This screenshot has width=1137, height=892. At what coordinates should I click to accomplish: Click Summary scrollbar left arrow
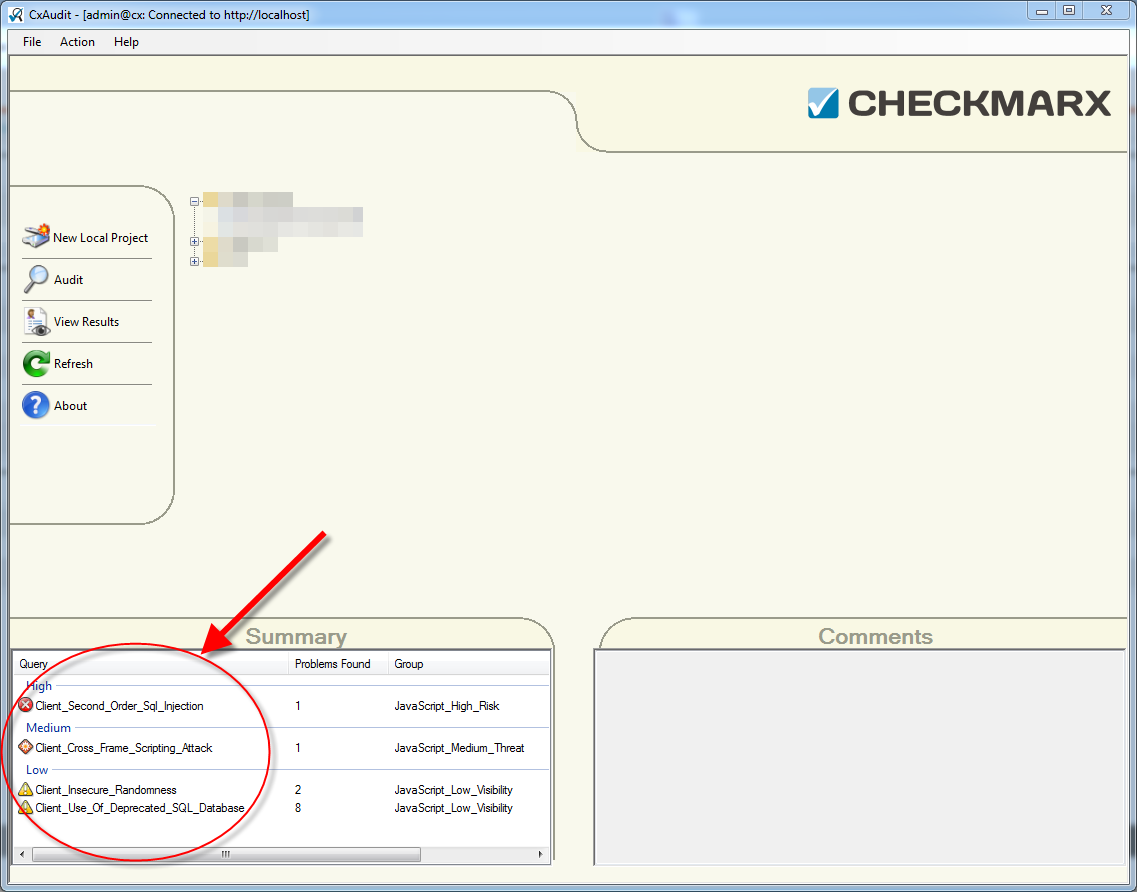coord(22,854)
